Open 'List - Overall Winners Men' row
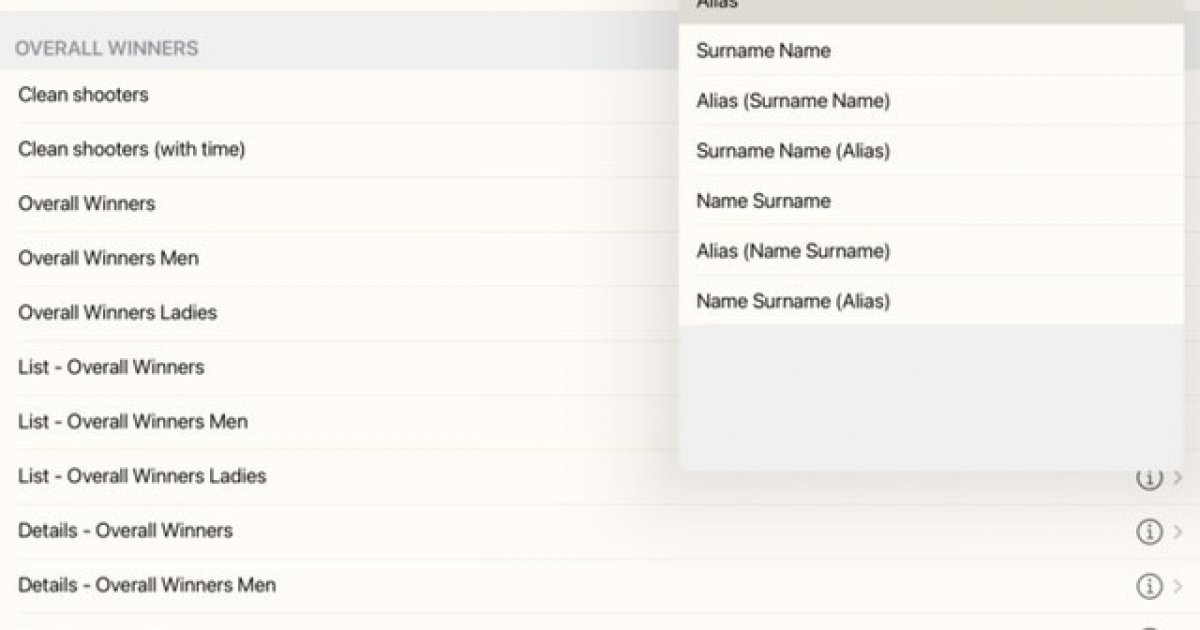Image resolution: width=1200 pixels, height=630 pixels. click(132, 422)
